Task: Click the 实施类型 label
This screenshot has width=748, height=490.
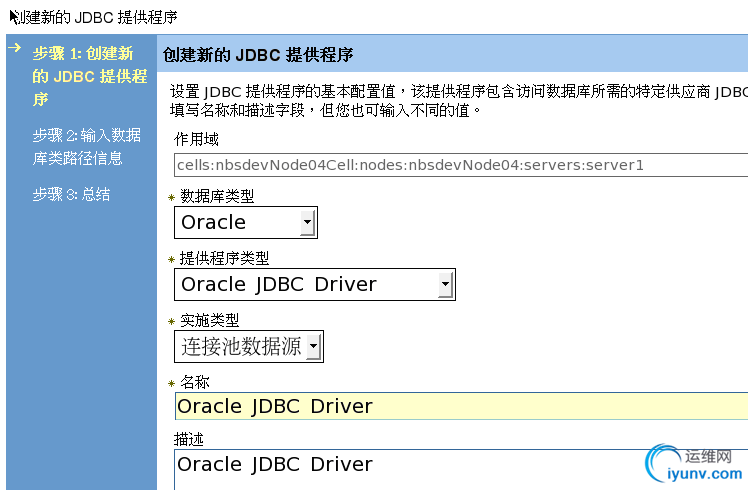Action: point(209,320)
